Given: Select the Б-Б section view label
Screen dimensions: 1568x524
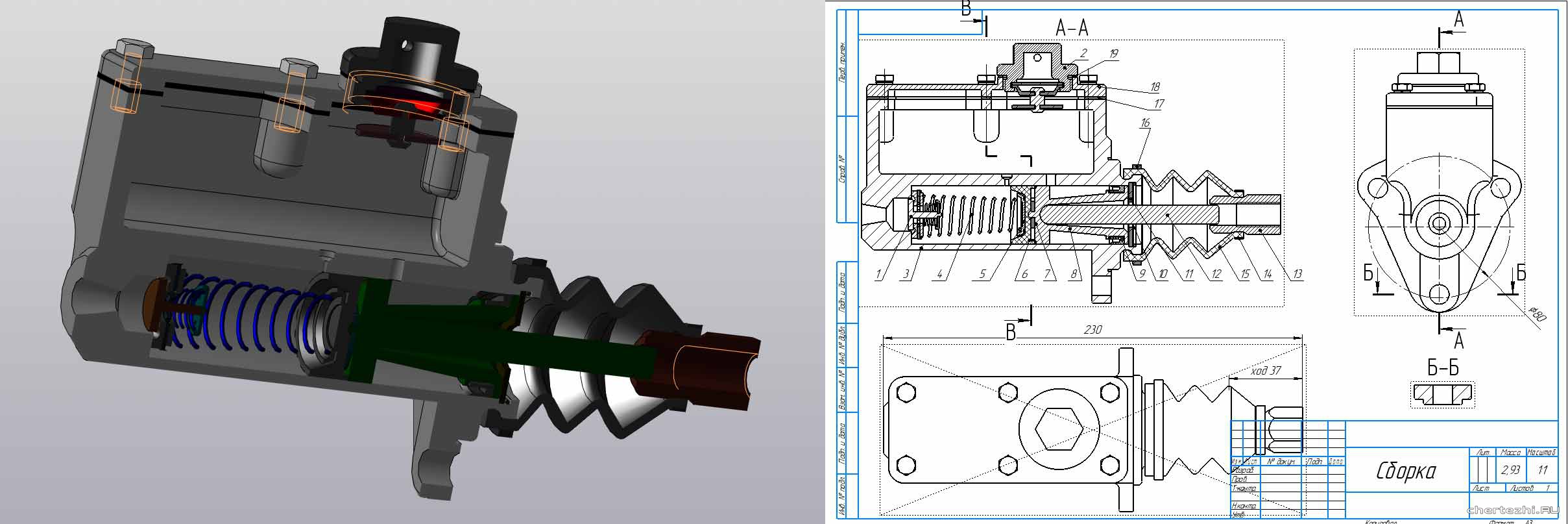Looking at the screenshot, I should tap(1443, 368).
